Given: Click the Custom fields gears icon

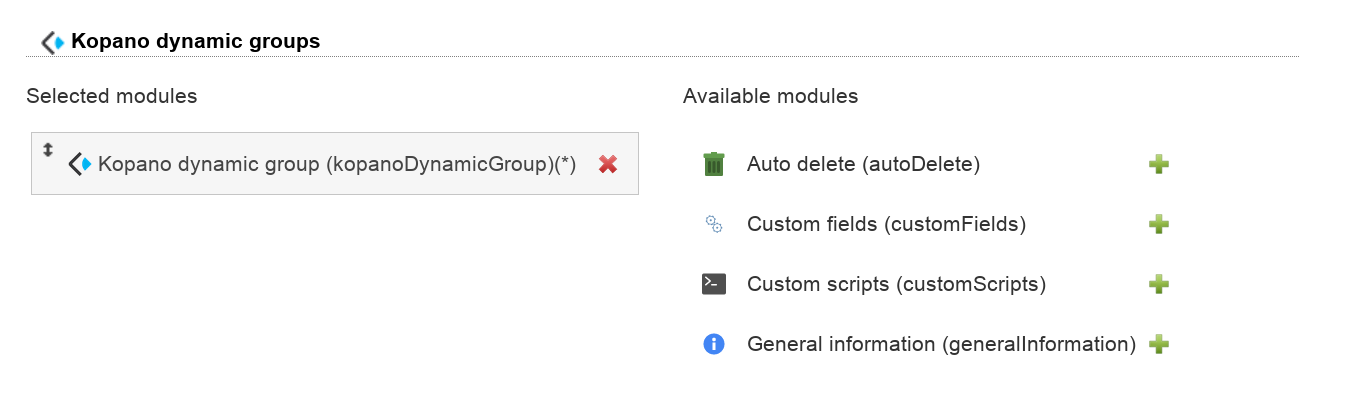Looking at the screenshot, I should click(x=713, y=224).
